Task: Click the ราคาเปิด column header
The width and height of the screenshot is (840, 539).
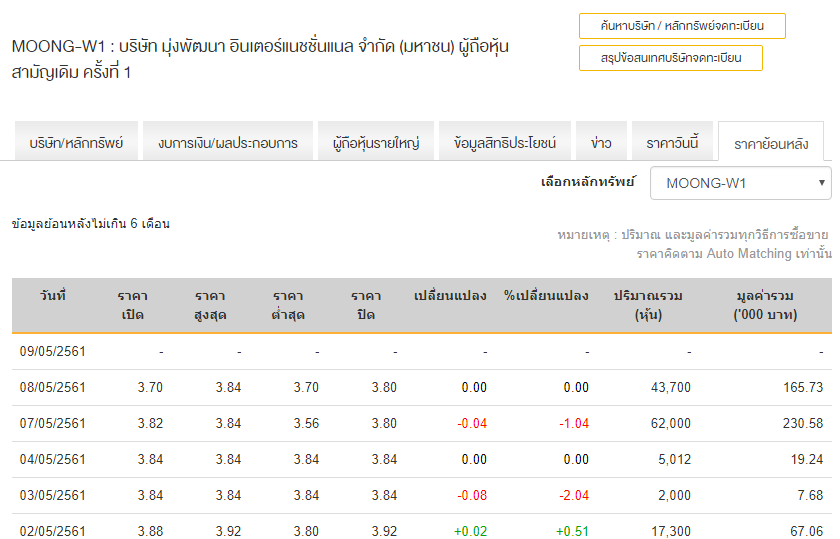Action: coord(132,305)
